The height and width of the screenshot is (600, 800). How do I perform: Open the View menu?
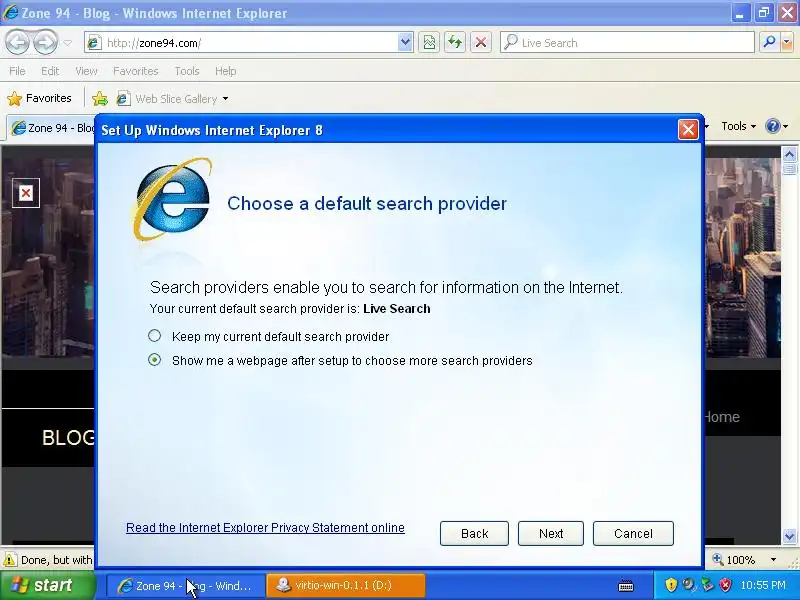[86, 71]
